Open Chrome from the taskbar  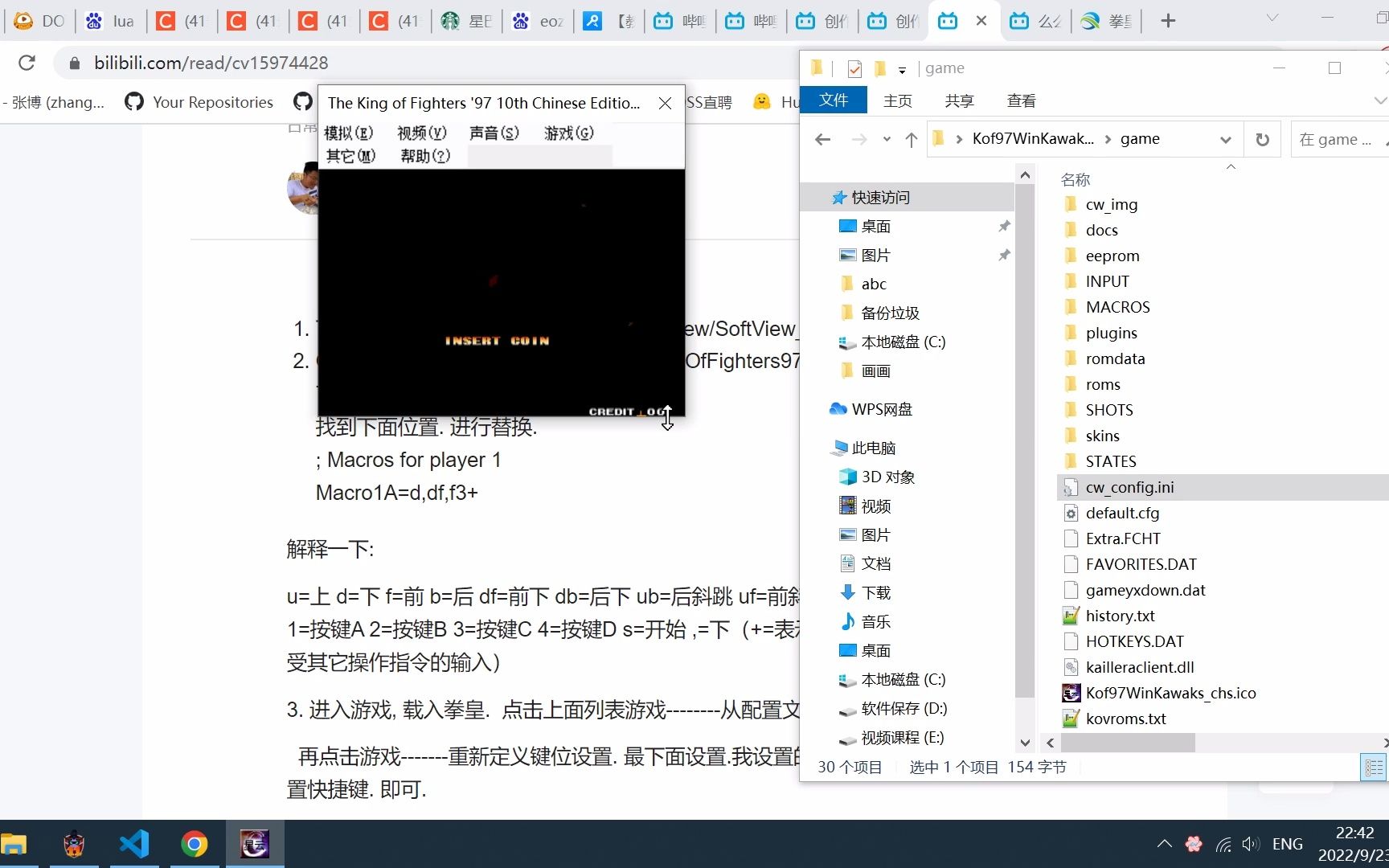[x=194, y=843]
